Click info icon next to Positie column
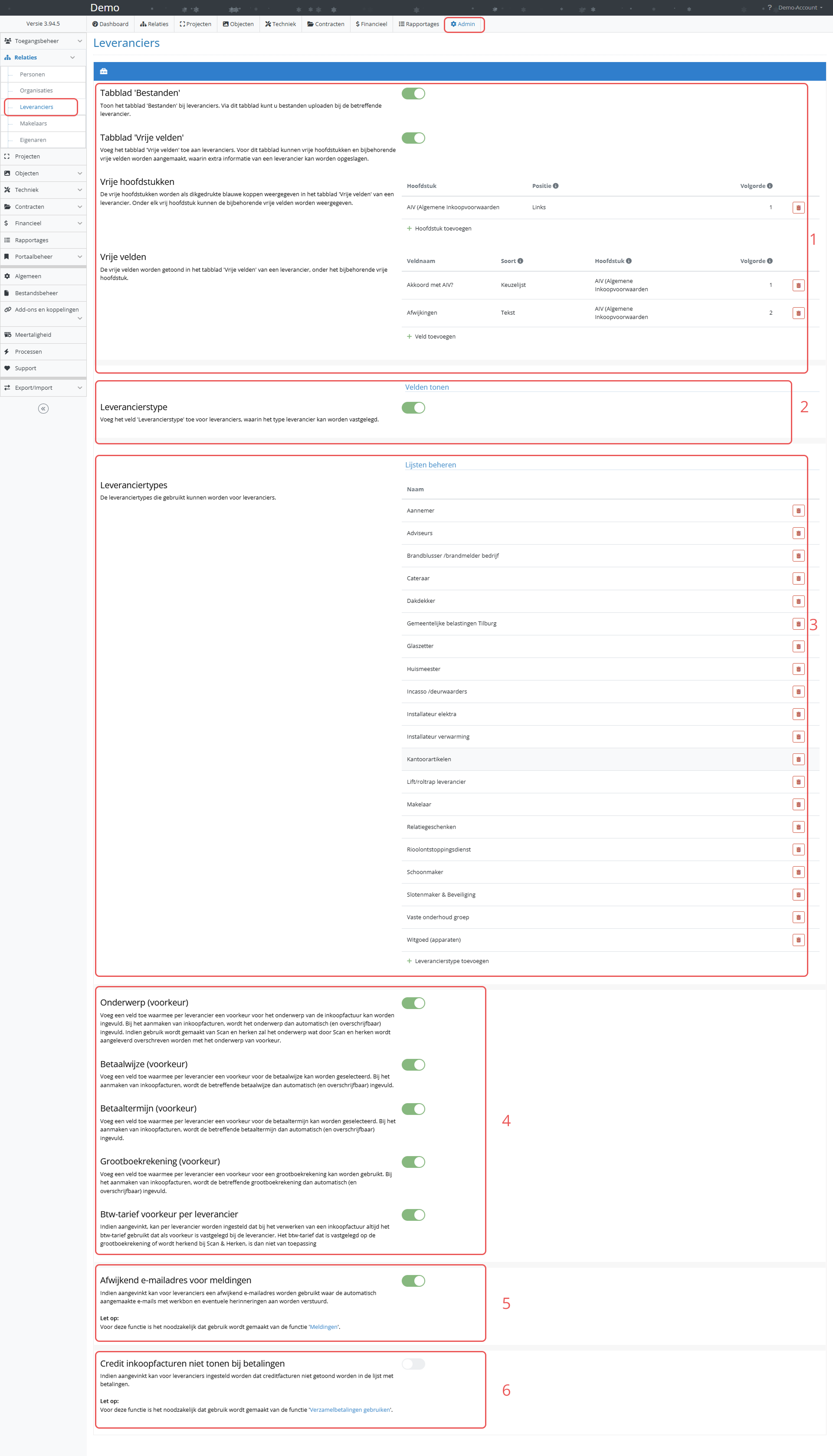Image resolution: width=833 pixels, height=1456 pixels. (x=555, y=186)
